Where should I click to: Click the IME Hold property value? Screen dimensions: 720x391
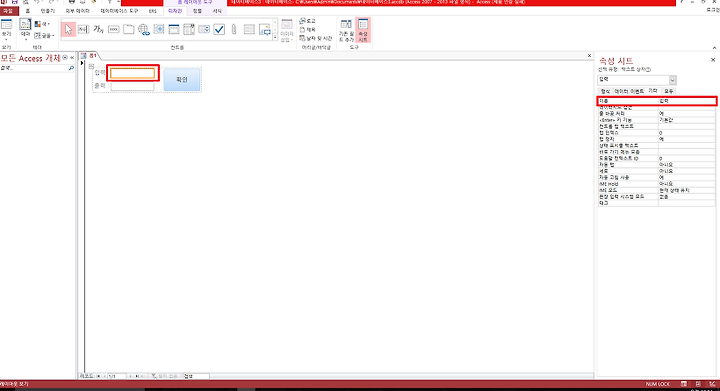(x=686, y=184)
